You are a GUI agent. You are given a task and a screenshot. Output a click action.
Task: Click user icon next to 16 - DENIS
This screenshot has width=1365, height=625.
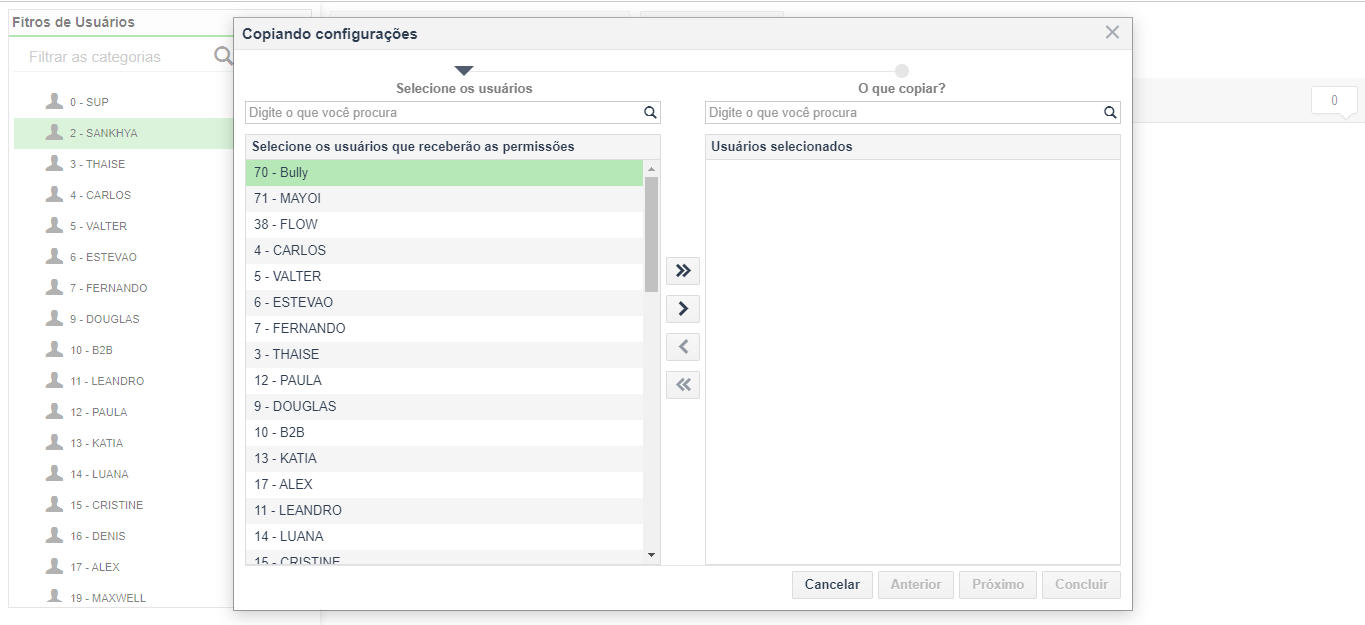(55, 535)
